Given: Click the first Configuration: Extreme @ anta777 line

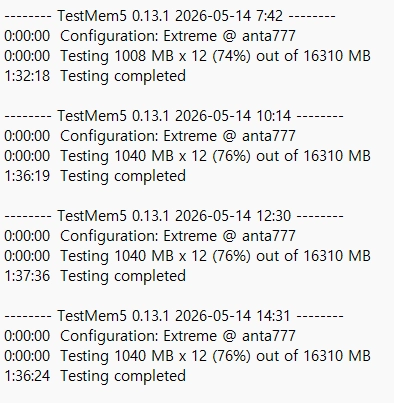Looking at the screenshot, I should click(150, 36).
